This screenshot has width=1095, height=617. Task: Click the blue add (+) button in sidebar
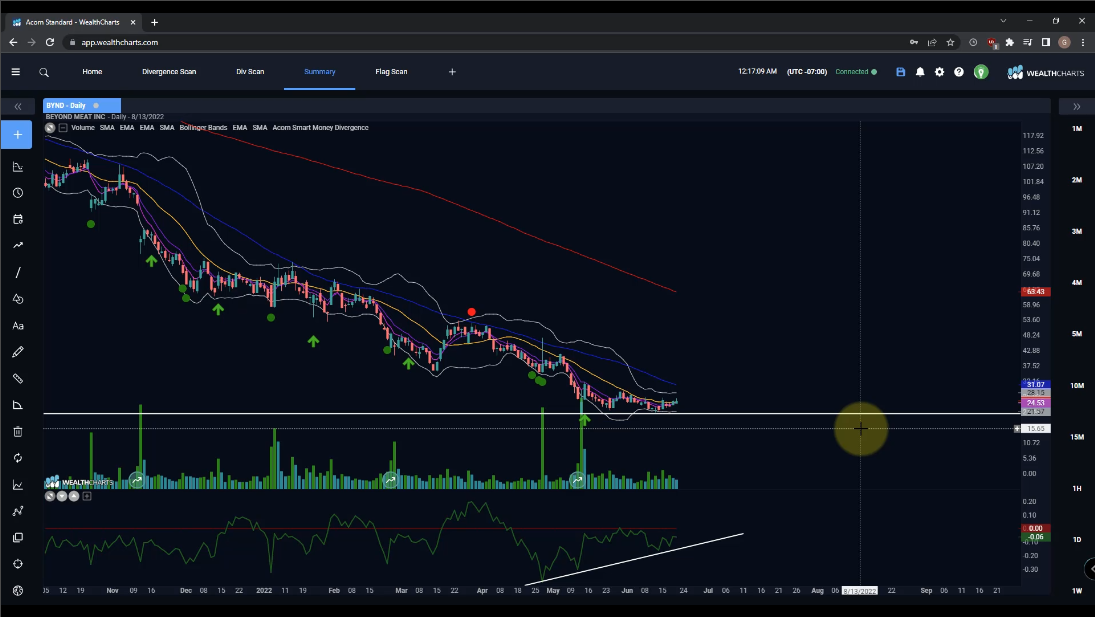[x=17, y=135]
